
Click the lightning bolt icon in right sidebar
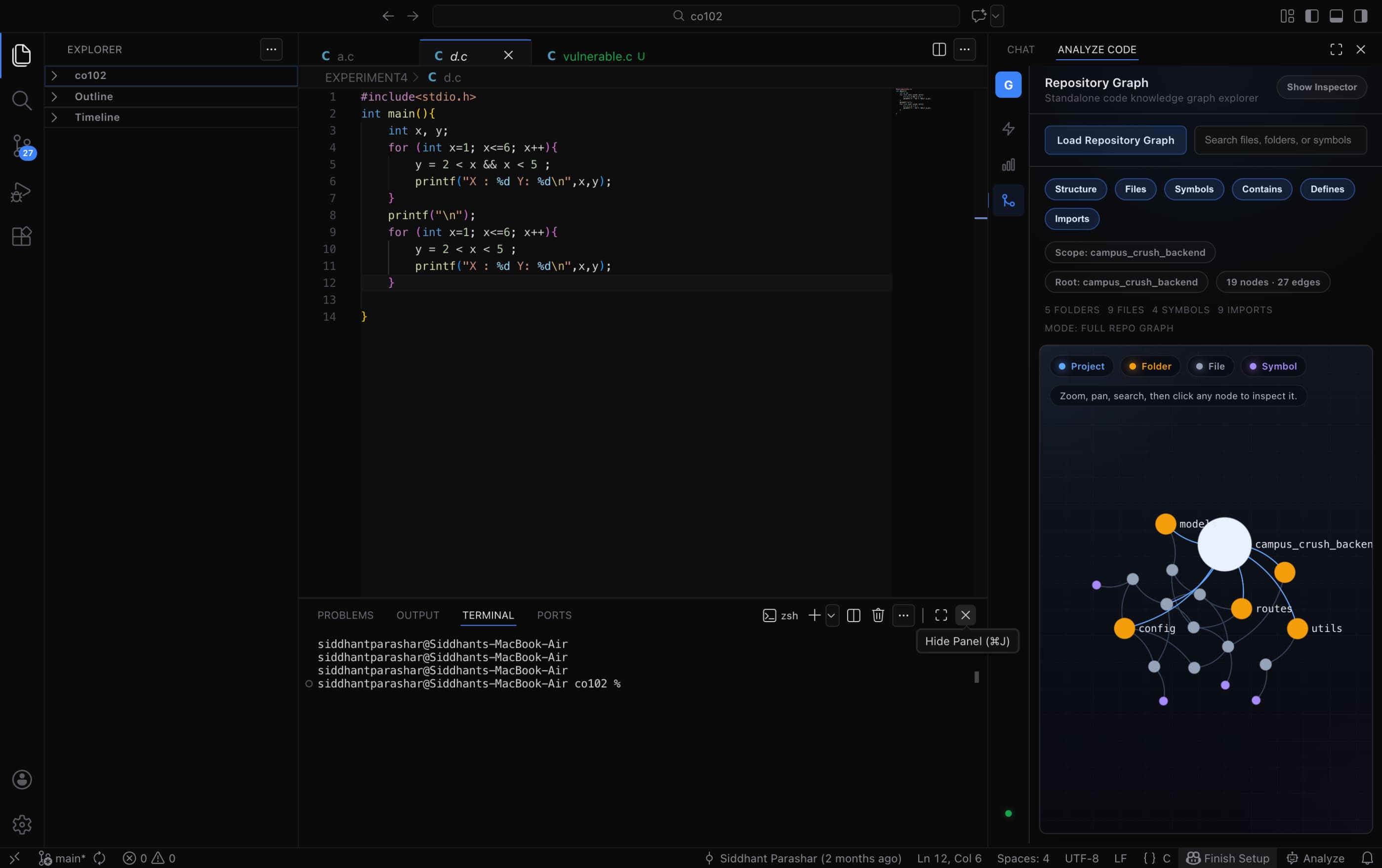click(x=1008, y=128)
